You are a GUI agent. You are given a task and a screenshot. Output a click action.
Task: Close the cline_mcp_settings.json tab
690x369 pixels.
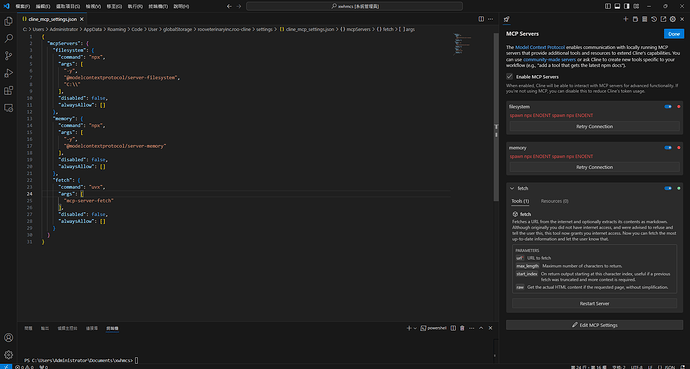pyautogui.click(x=82, y=19)
